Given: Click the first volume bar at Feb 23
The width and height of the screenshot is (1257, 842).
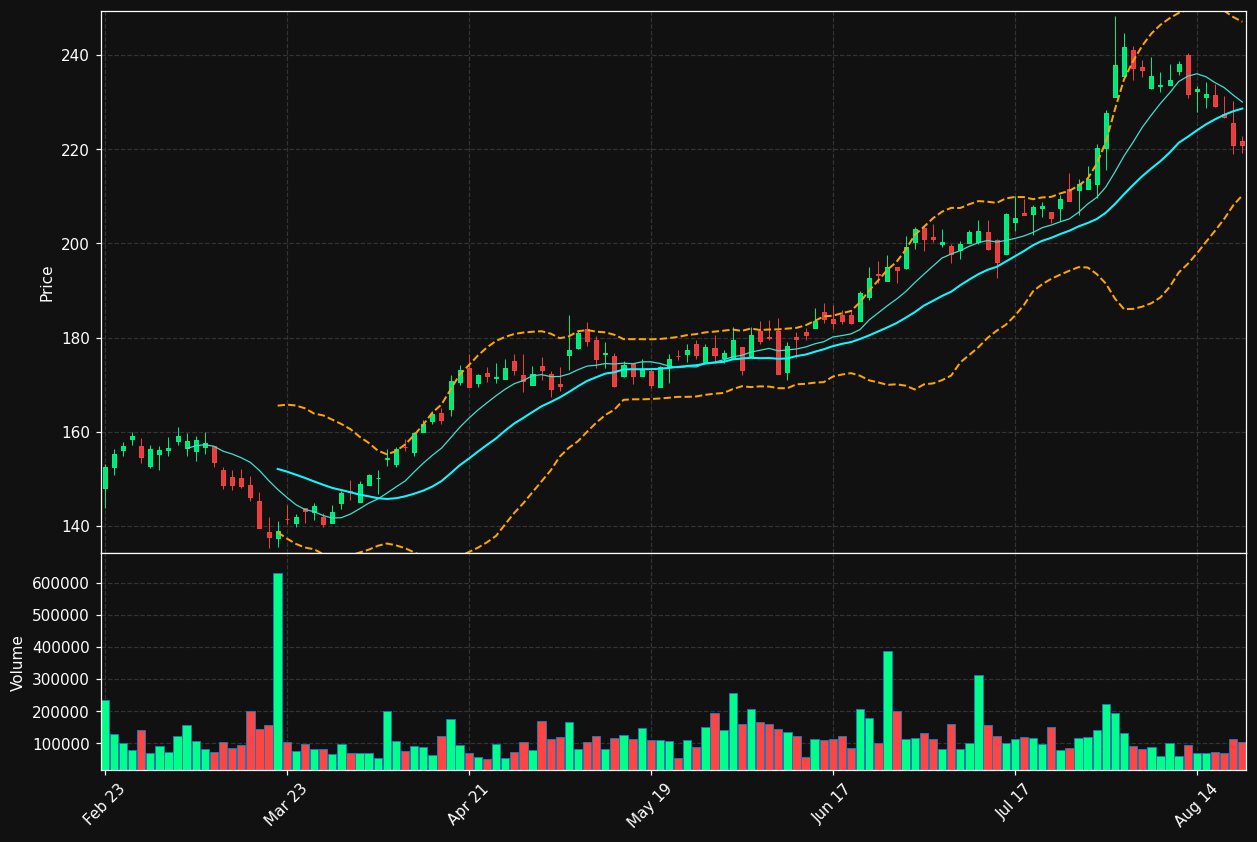Looking at the screenshot, I should click(105, 735).
